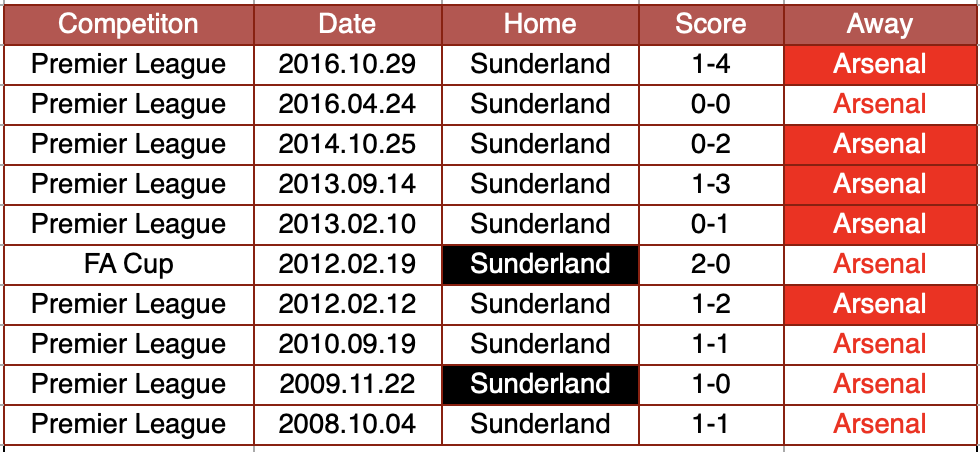Select red Arsenal cell in 2014.10.25 row
The image size is (980, 452).
[x=880, y=144]
